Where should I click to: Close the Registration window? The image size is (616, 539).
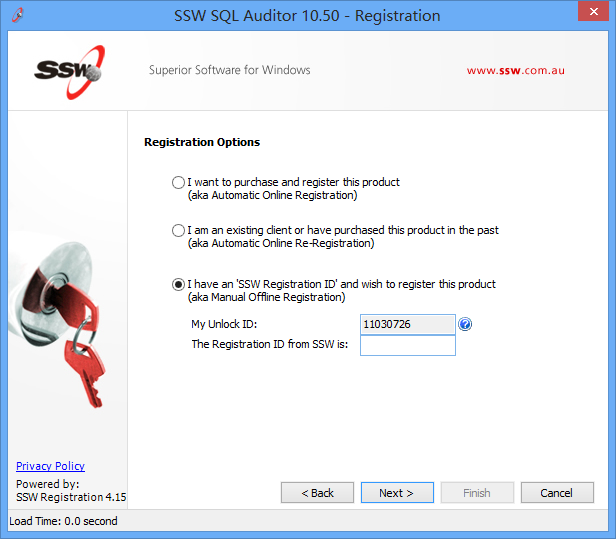[594, 11]
